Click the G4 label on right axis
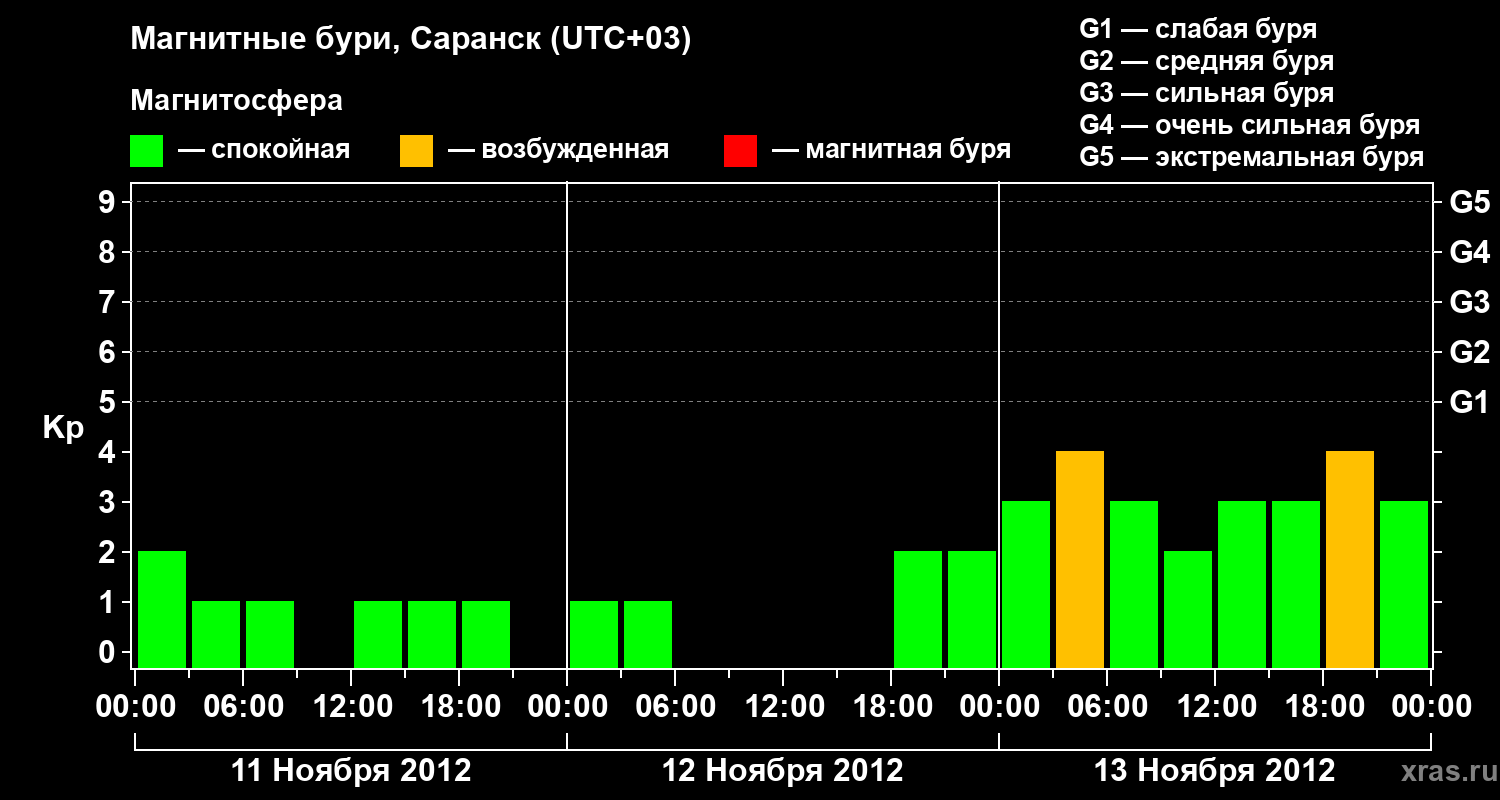This screenshot has width=1500, height=800. click(1469, 253)
